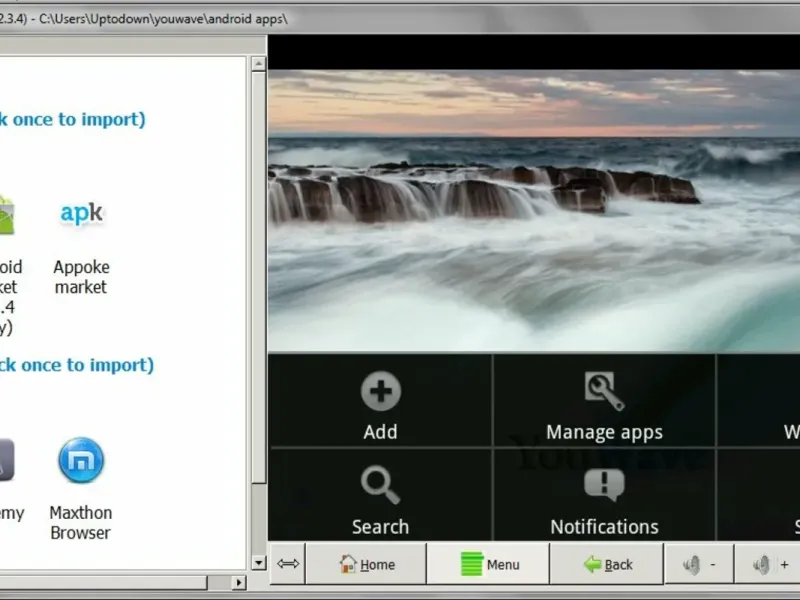Image resolution: width=800 pixels, height=600 pixels.
Task: Click scroll down arrow of apps list
Action: coord(259,563)
